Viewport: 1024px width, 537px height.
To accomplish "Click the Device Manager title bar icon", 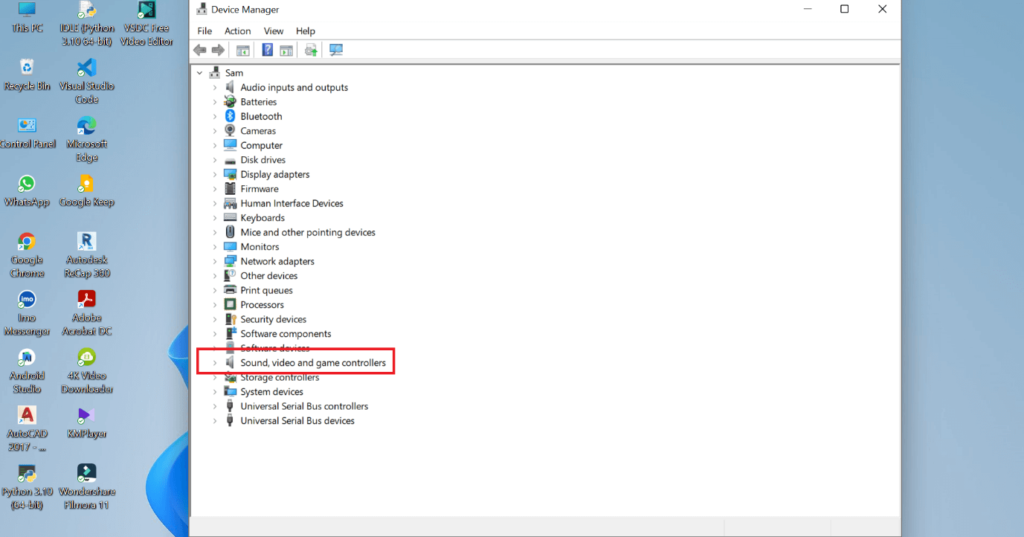I will tap(201, 9).
